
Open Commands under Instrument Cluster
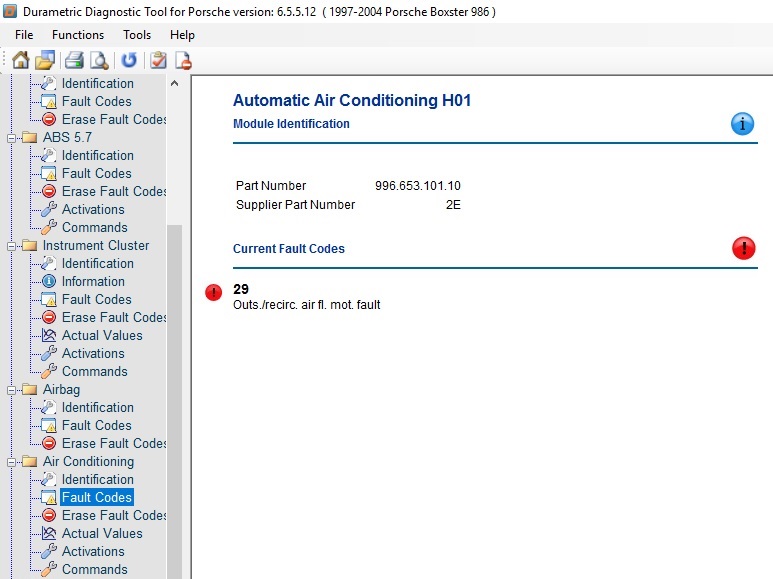click(x=95, y=371)
